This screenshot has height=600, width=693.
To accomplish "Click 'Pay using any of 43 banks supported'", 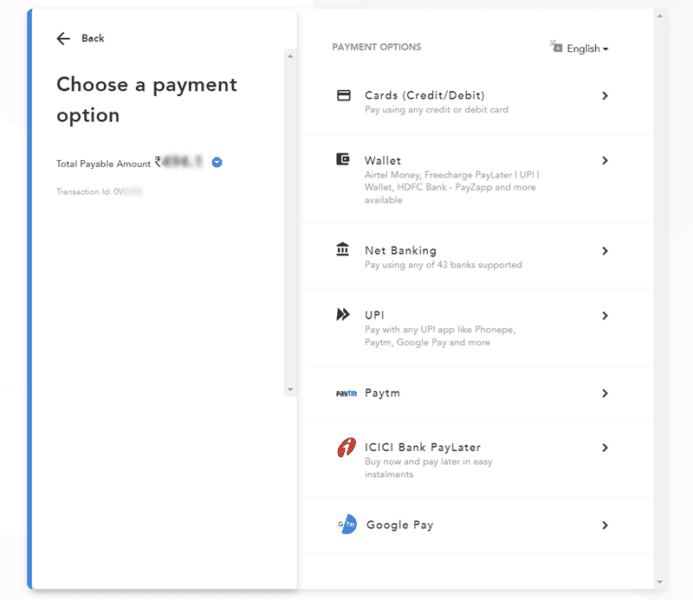I will click(443, 265).
